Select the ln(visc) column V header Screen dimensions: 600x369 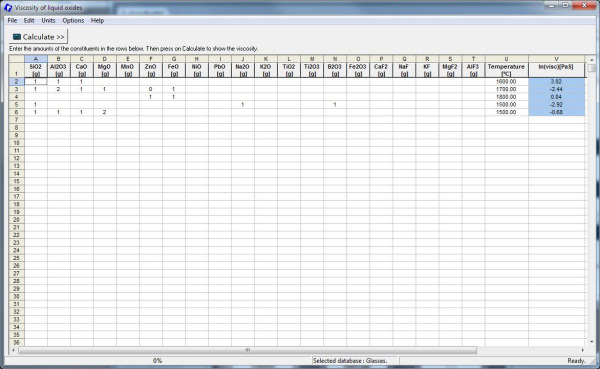click(556, 59)
